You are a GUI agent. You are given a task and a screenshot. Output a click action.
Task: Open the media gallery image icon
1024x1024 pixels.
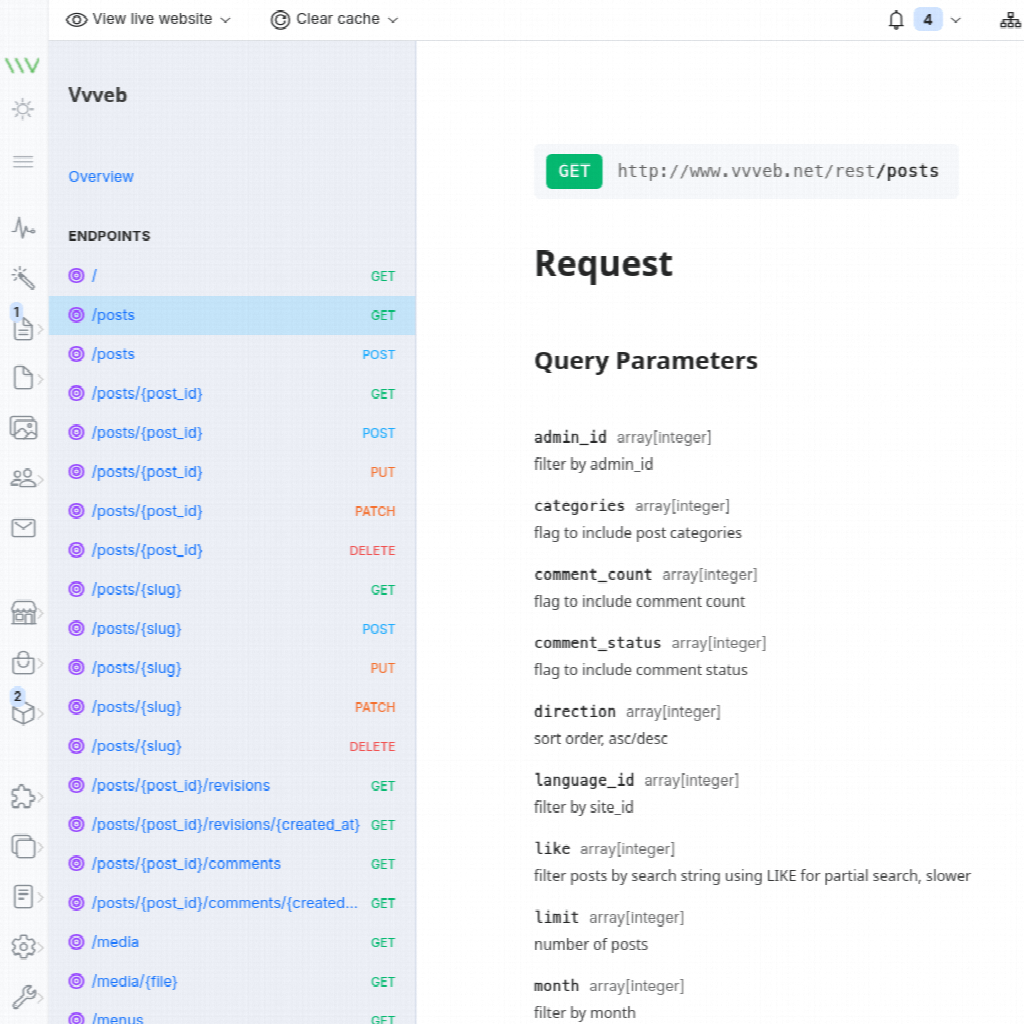click(23, 428)
